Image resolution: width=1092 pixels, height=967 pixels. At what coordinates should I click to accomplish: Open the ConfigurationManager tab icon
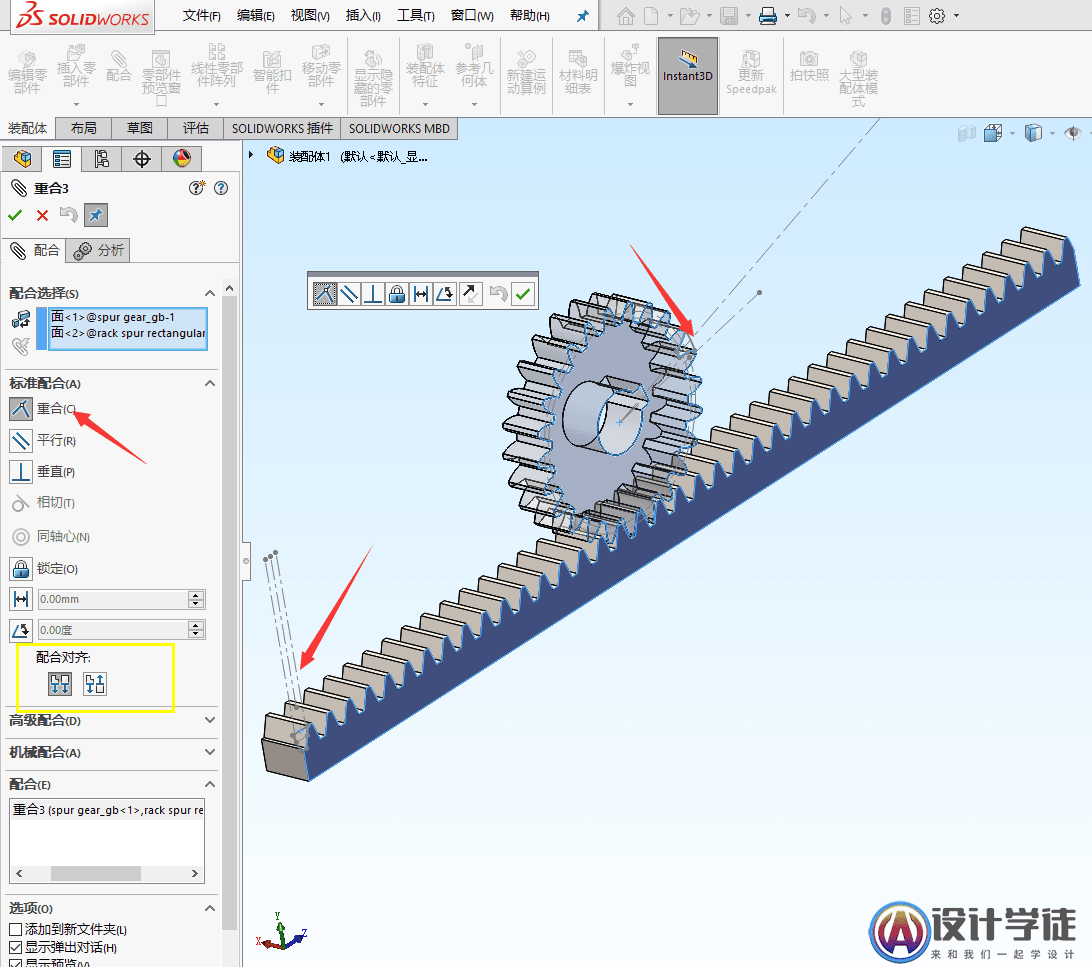coord(102,159)
